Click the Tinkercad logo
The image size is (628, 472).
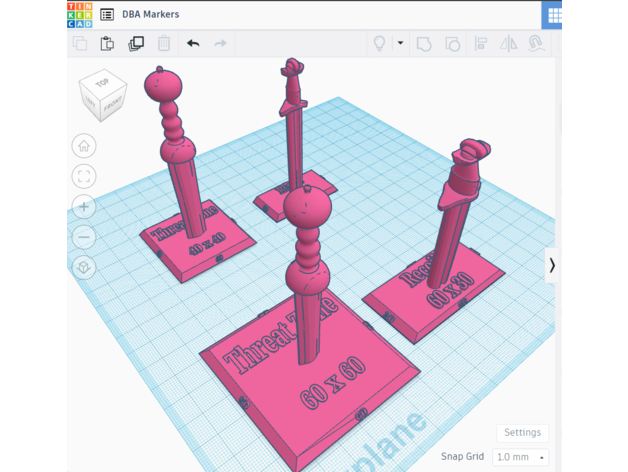[79, 15]
